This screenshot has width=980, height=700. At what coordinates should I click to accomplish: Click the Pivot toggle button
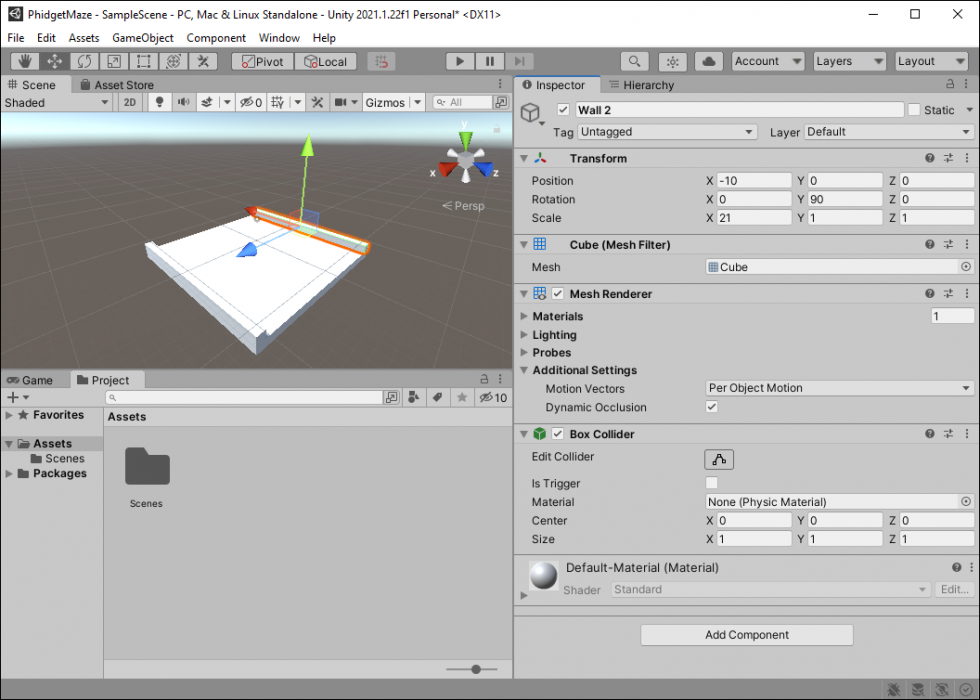262,62
